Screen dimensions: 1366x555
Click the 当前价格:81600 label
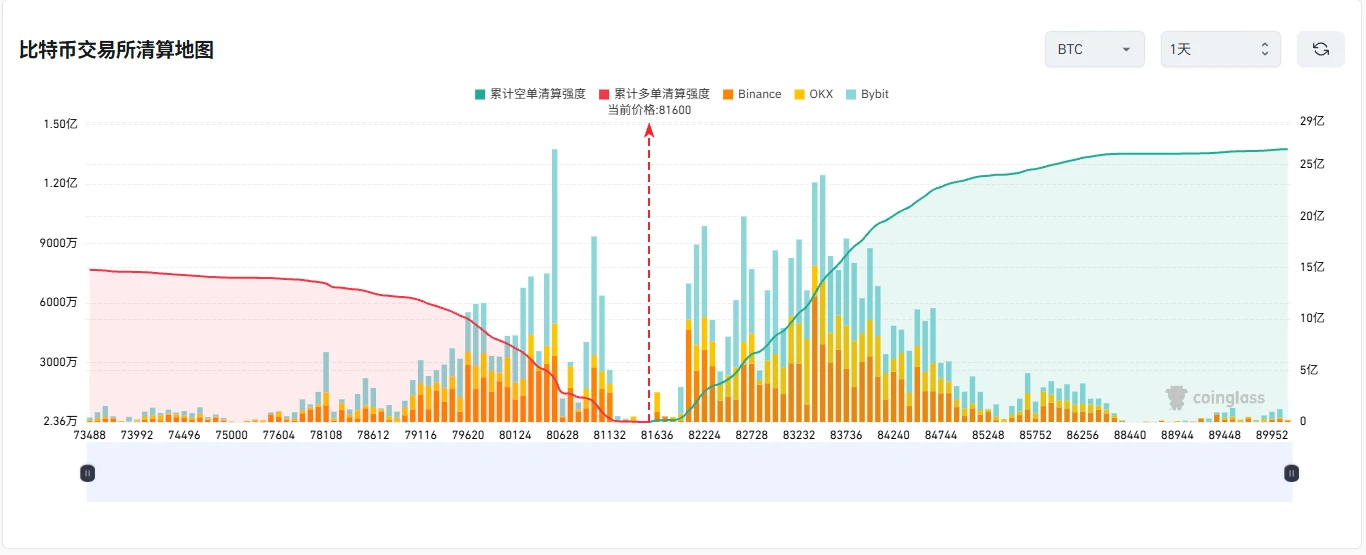tap(649, 110)
